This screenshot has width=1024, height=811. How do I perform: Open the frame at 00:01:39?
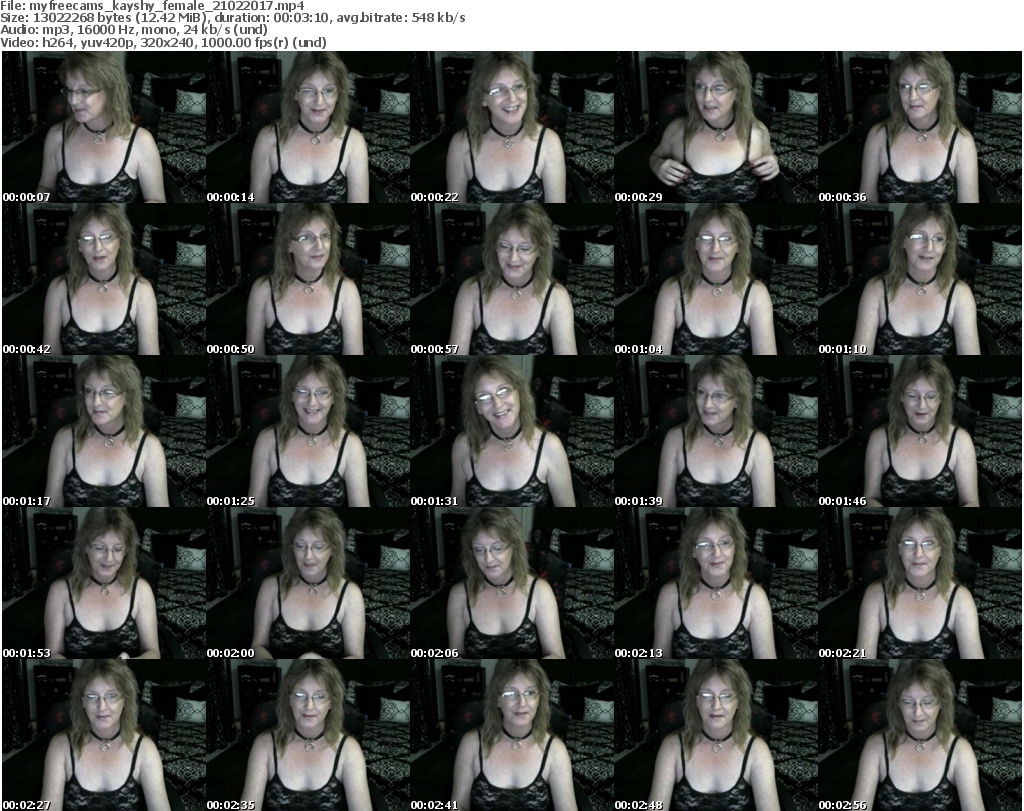715,431
